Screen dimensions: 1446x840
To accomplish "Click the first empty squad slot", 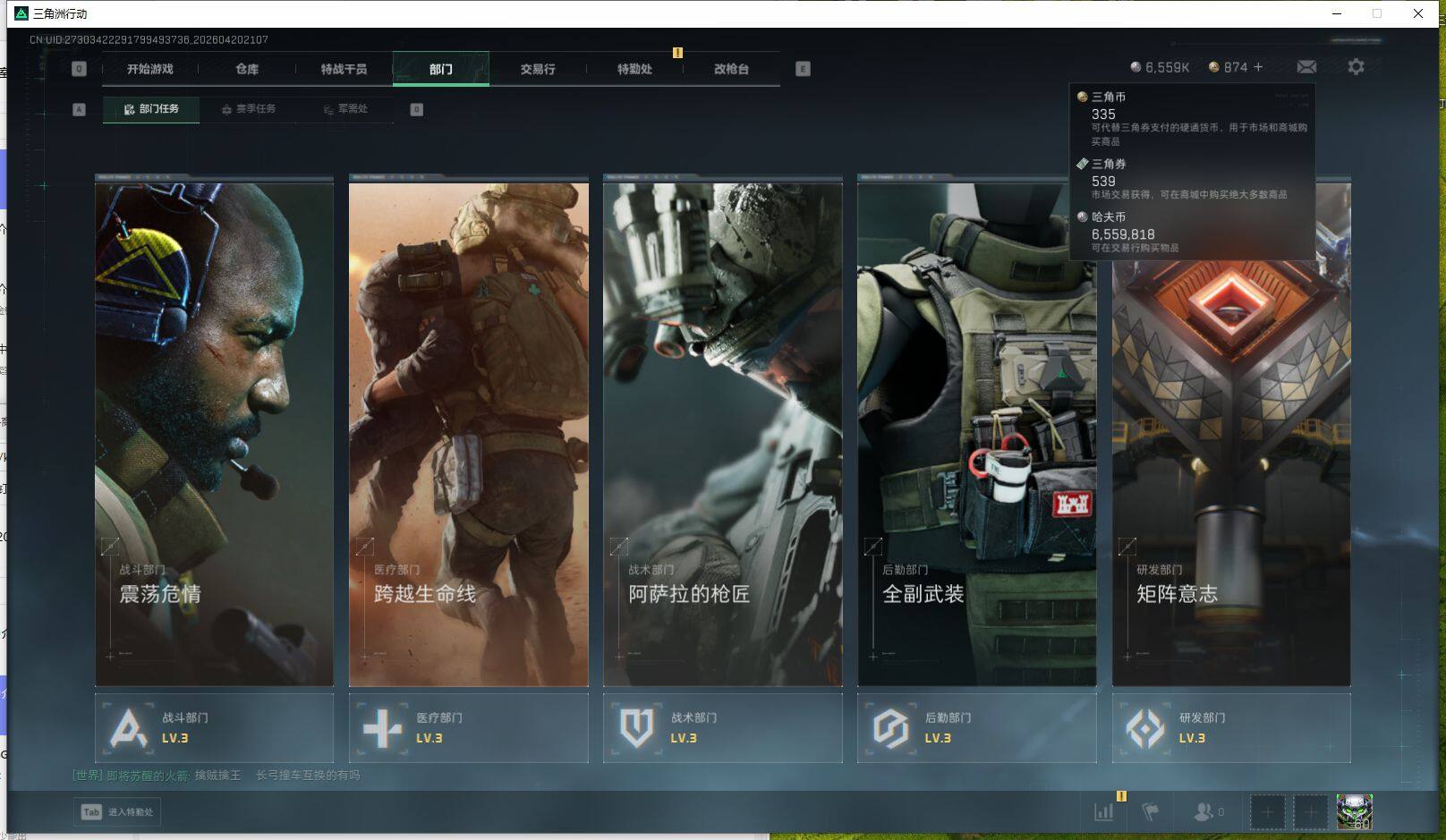I will tap(1267, 812).
